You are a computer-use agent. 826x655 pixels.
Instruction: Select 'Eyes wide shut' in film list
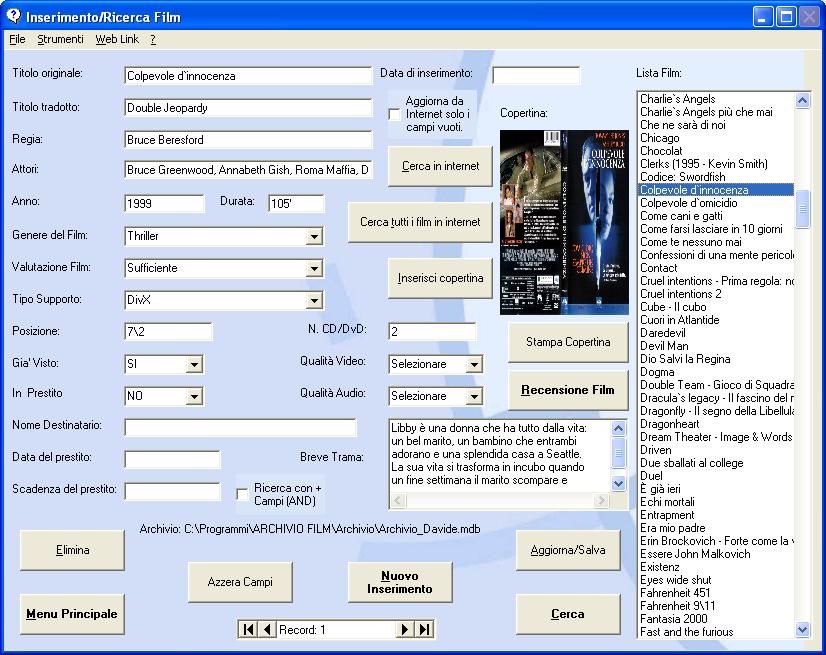point(675,580)
